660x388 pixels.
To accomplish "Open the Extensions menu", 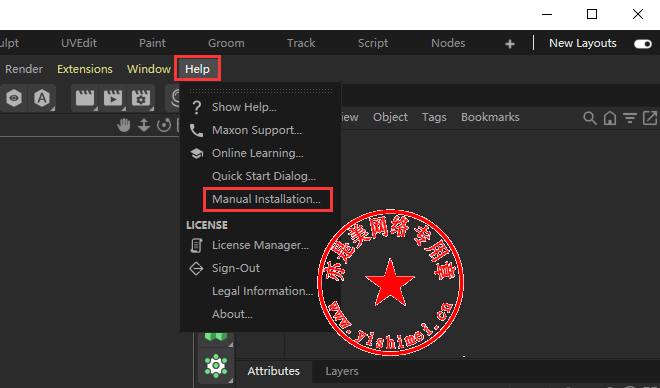I will click(x=85, y=69).
